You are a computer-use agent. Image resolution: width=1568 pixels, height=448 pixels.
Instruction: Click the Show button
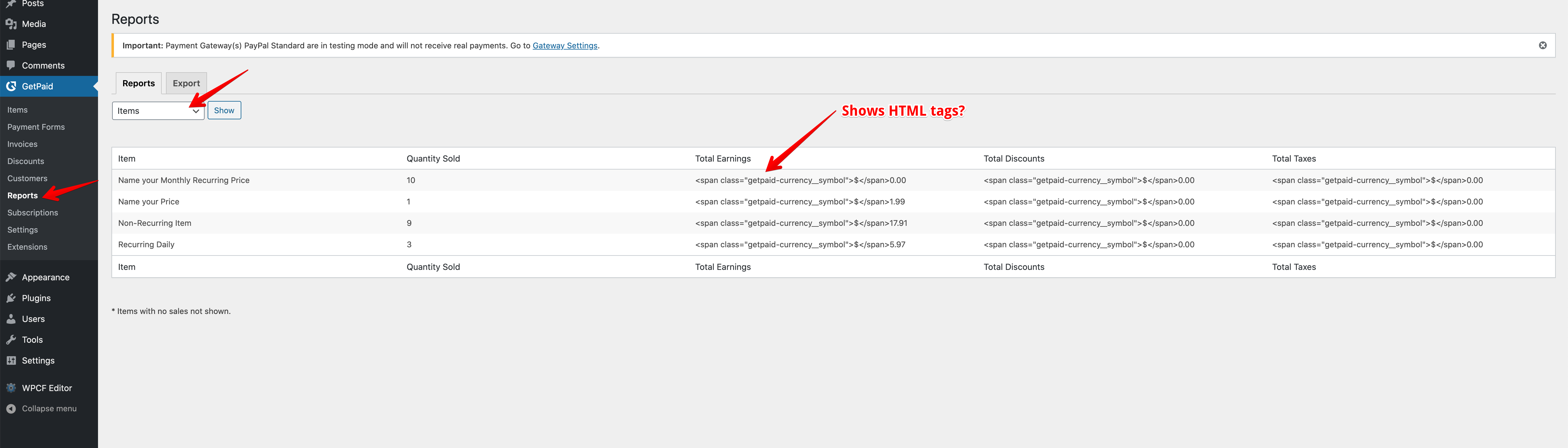click(224, 110)
